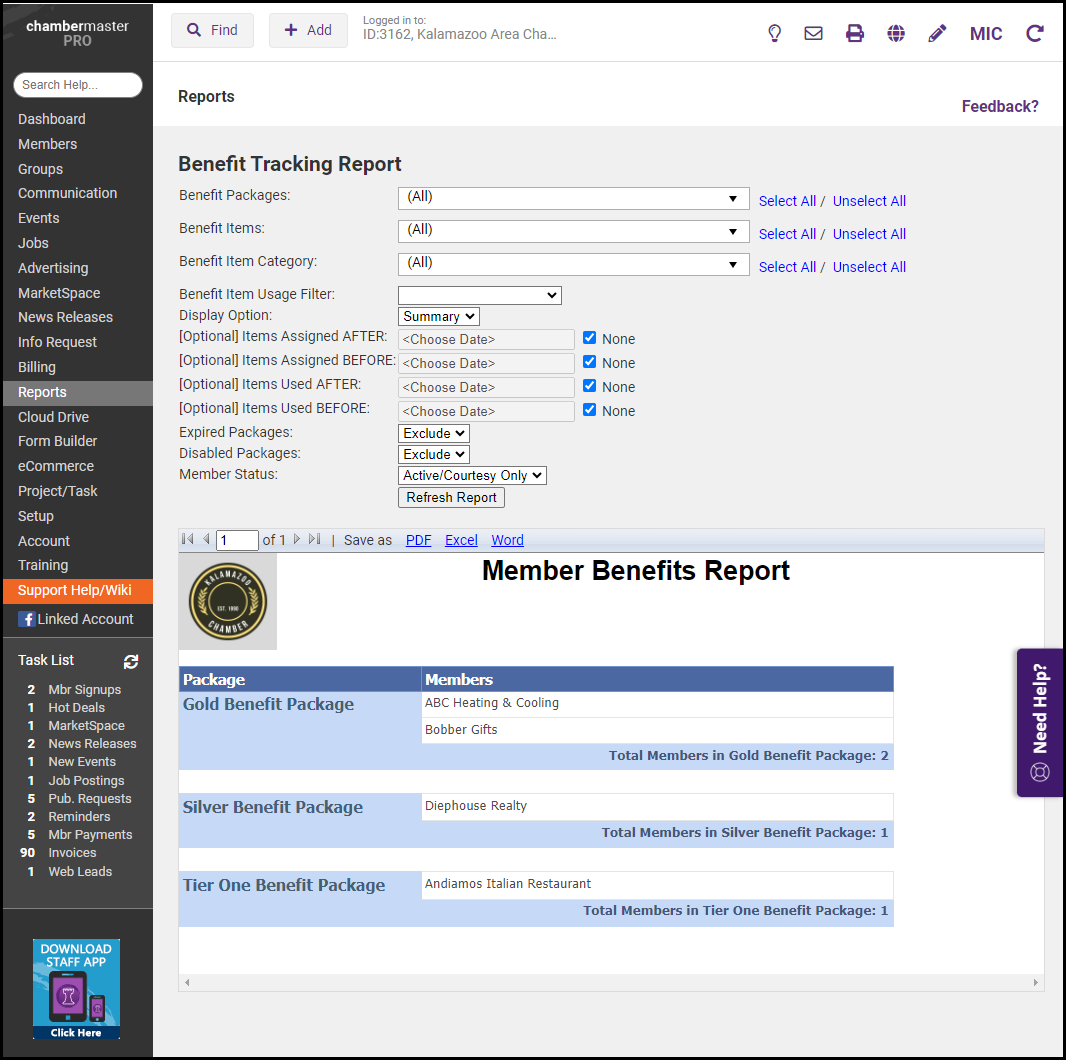Open Billing in the left sidebar
Screen dimensions: 1066x1060
37,367
